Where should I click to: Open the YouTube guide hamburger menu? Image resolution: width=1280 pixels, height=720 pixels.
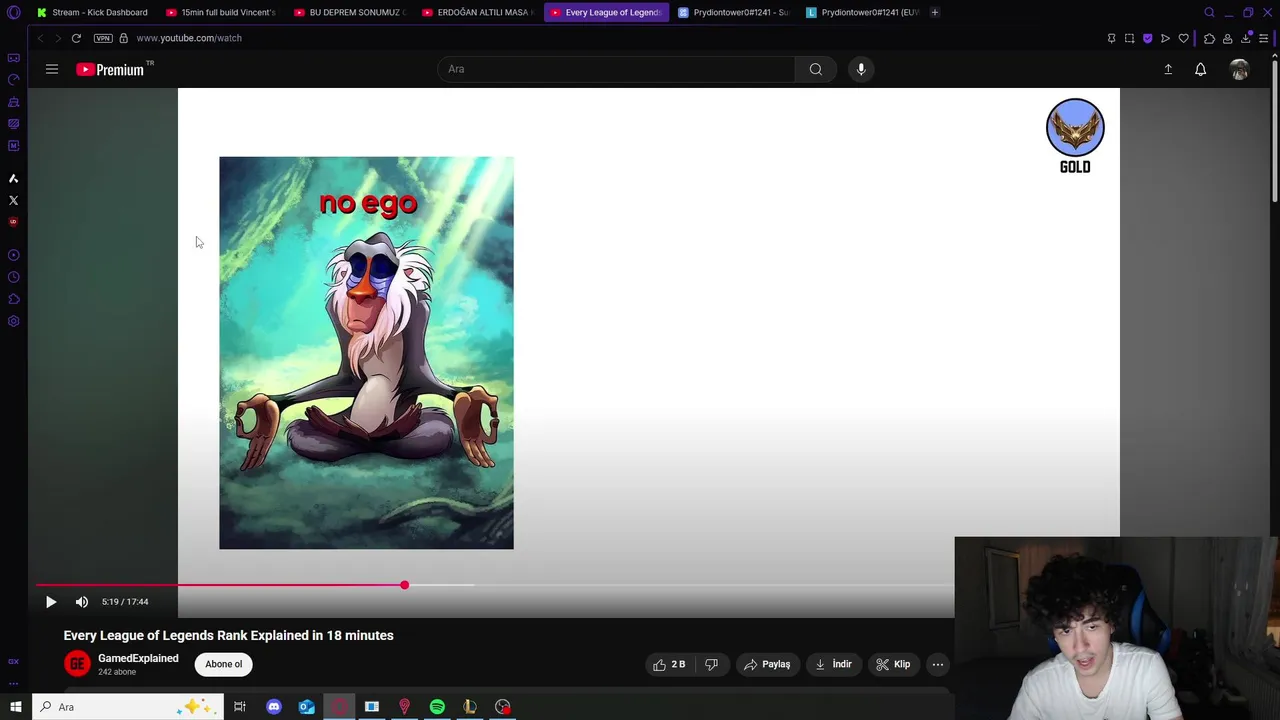(52, 69)
